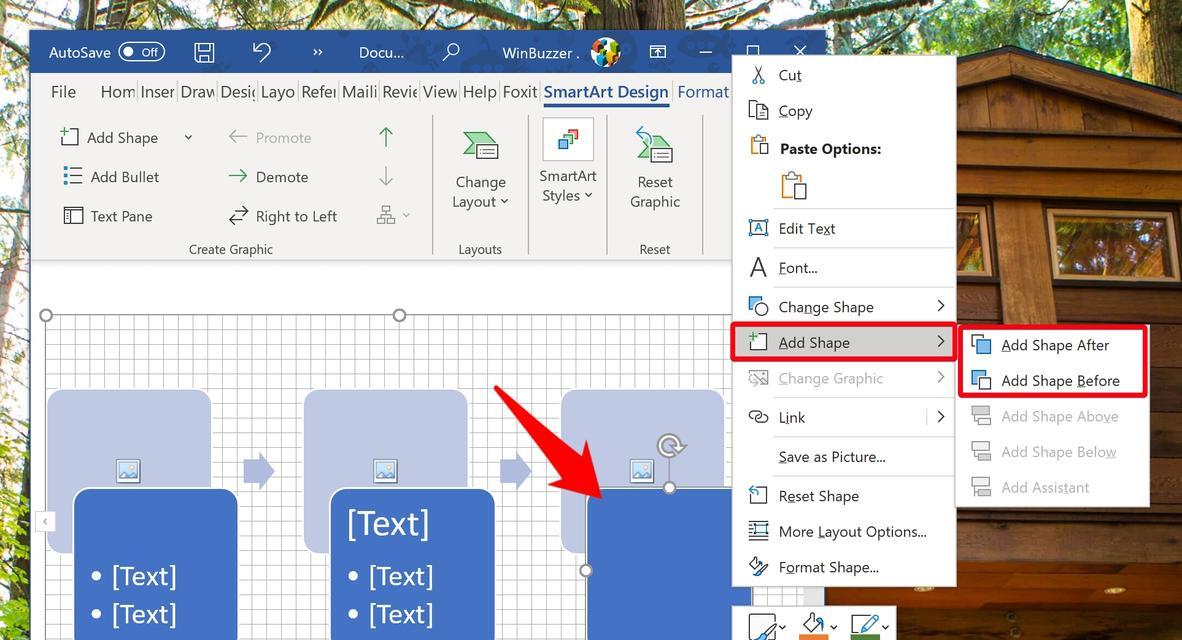1182x640 pixels.
Task: Open the Foxit ribbon tab
Action: (520, 92)
